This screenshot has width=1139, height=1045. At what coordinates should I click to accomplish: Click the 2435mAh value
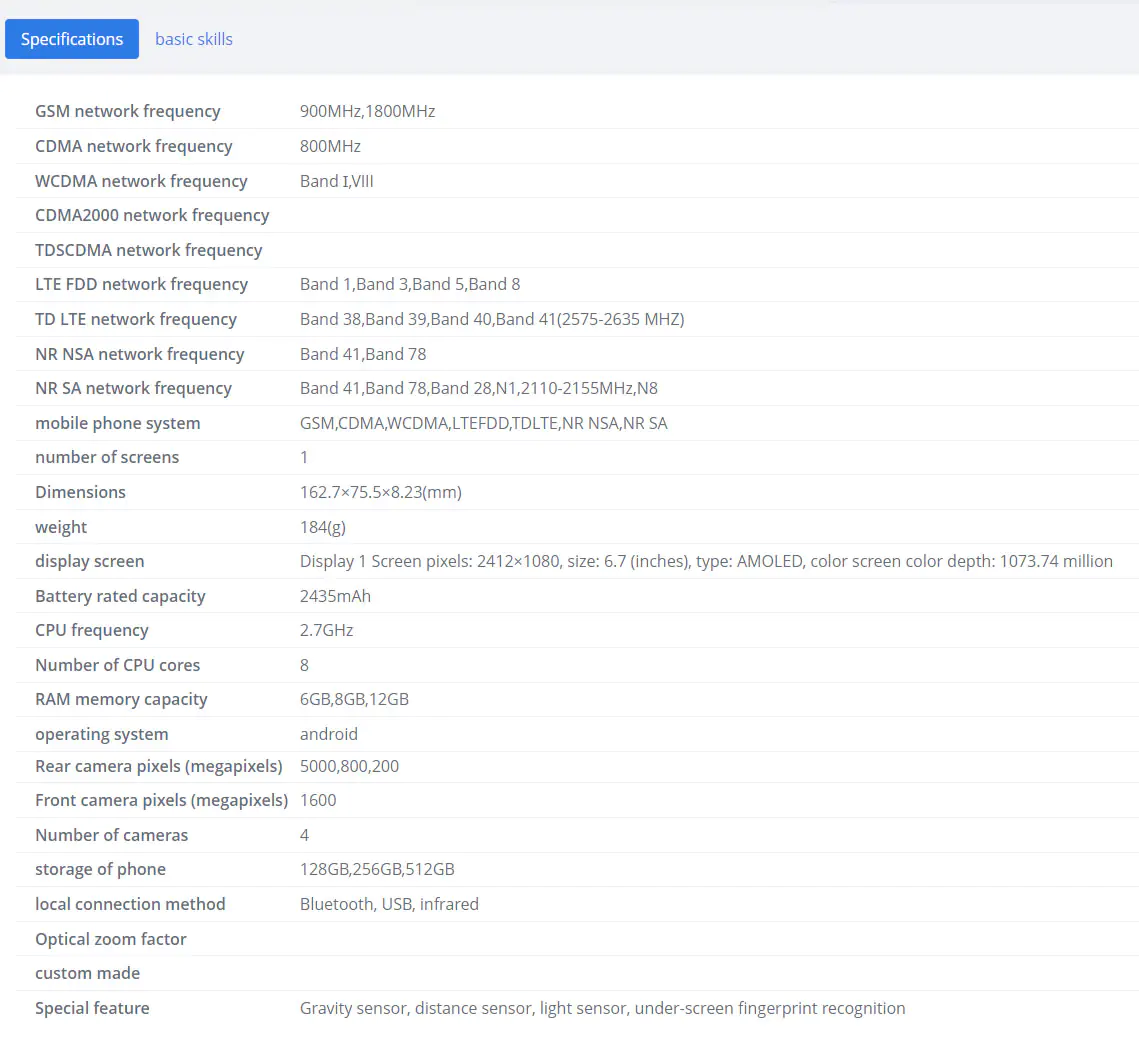[x=336, y=595]
